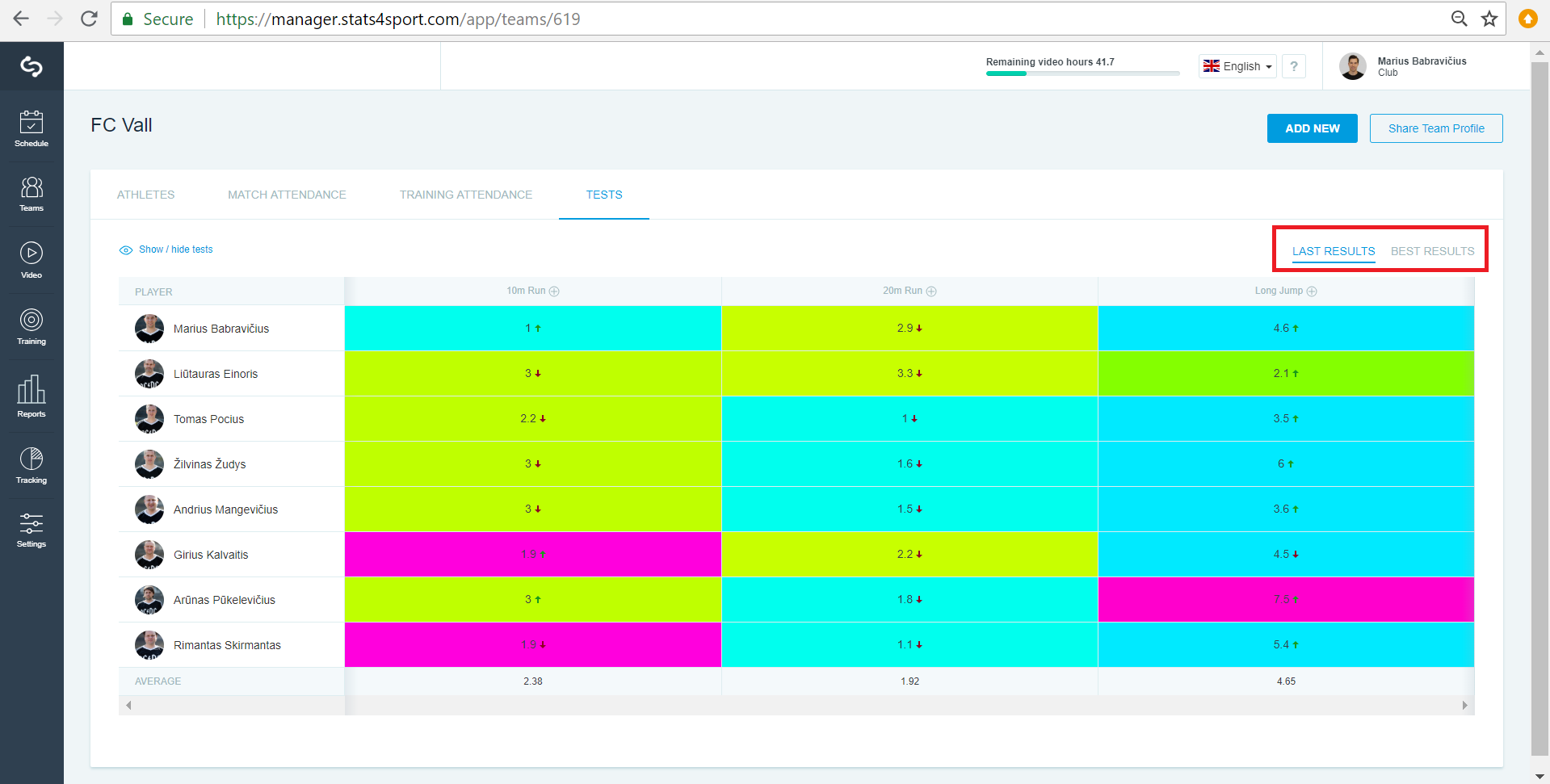
Task: Click the 10m Run column header
Action: (x=533, y=291)
